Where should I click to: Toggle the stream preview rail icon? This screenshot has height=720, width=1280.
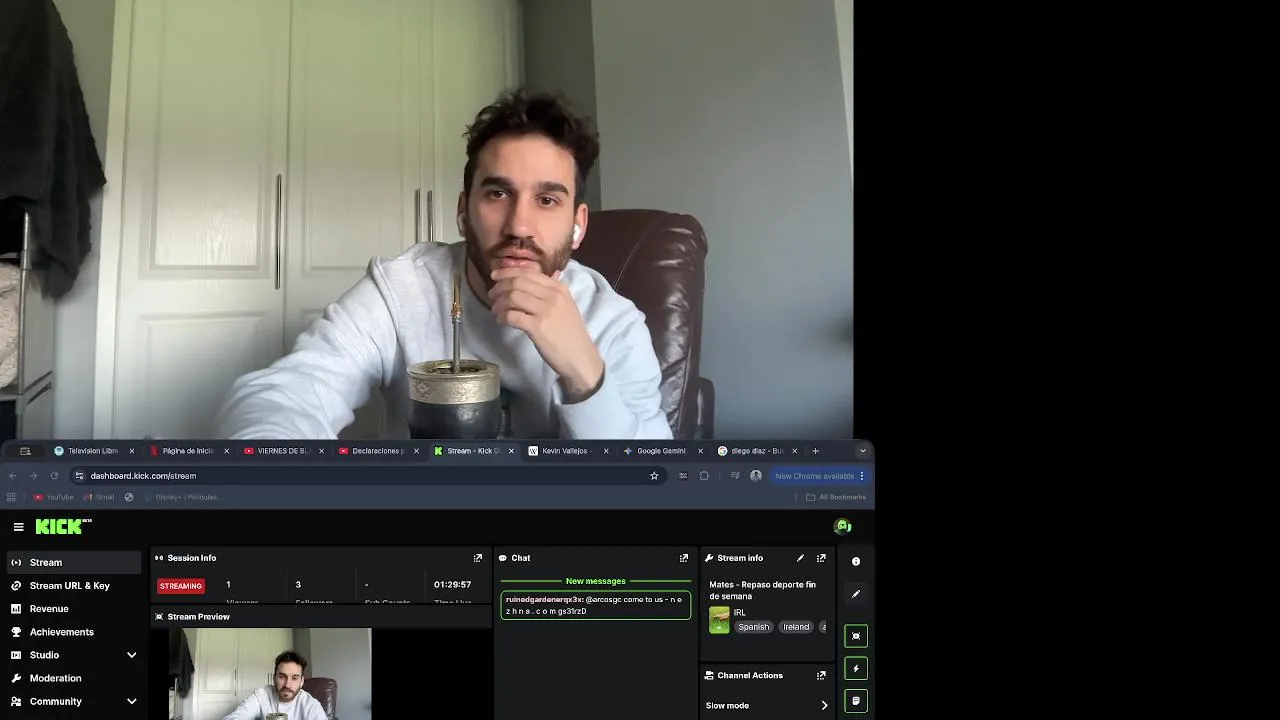[x=856, y=636]
